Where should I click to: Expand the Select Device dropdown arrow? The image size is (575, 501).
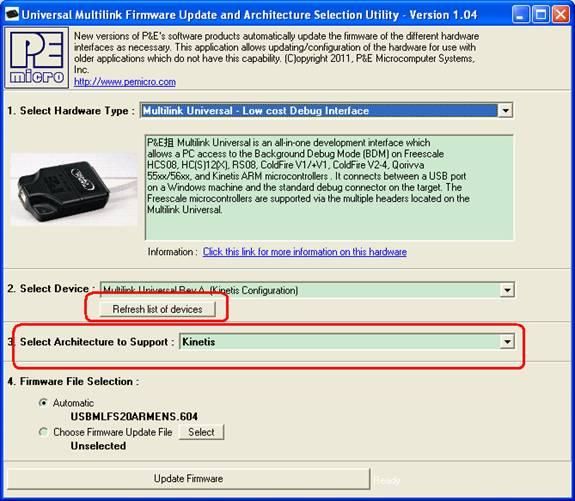507,290
